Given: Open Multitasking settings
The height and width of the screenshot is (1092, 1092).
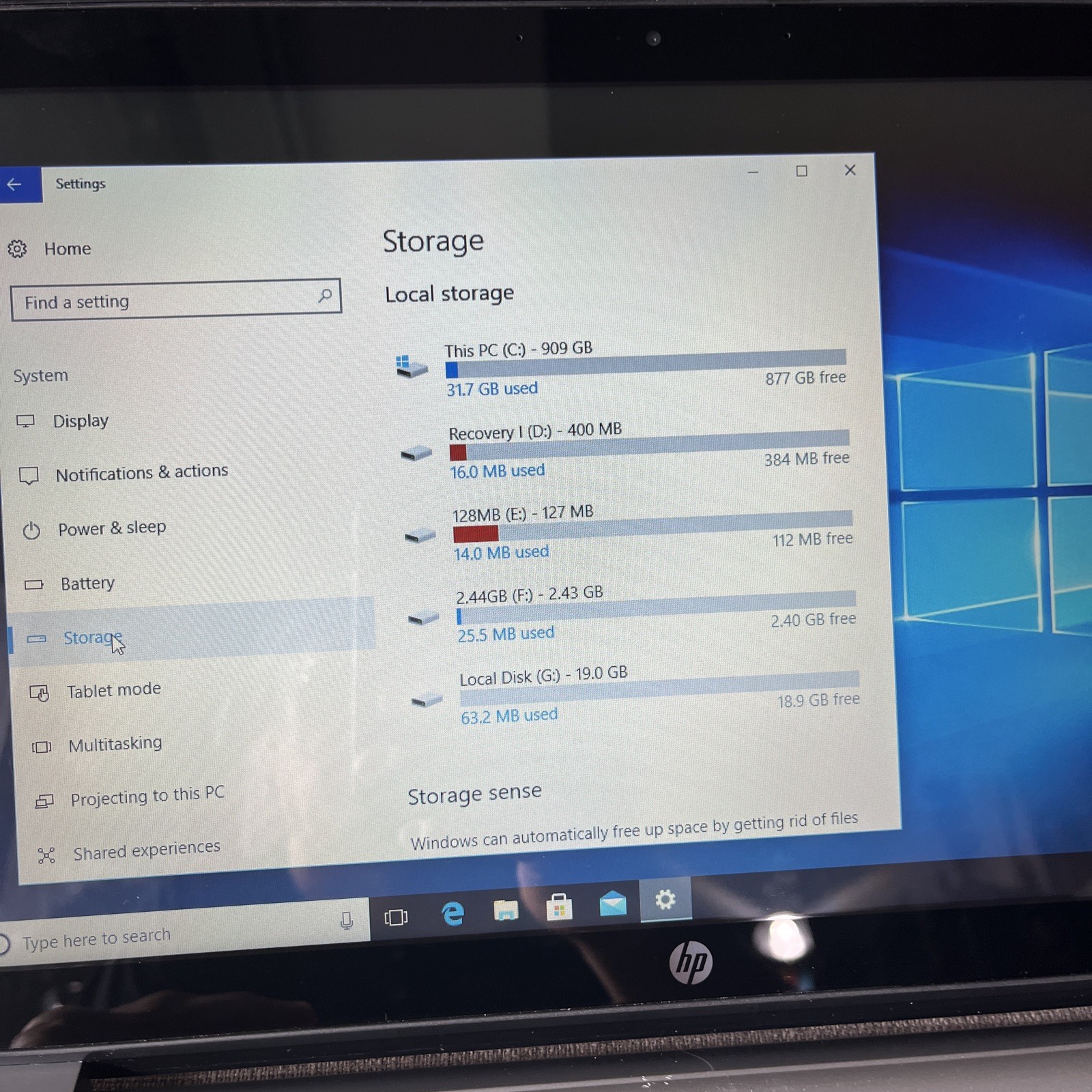Looking at the screenshot, I should pos(115,744).
